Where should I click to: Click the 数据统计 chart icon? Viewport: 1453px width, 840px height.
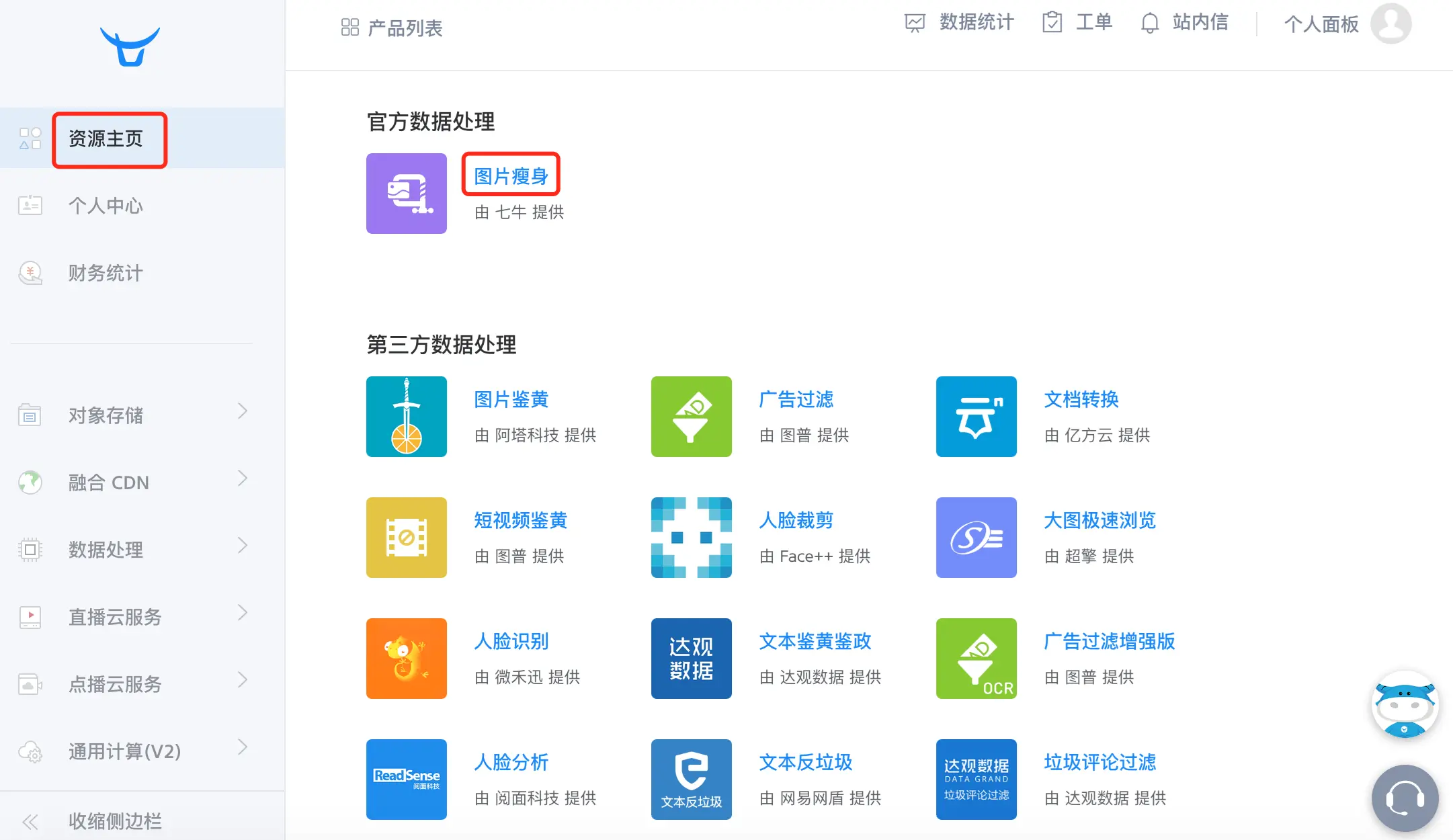(x=915, y=23)
